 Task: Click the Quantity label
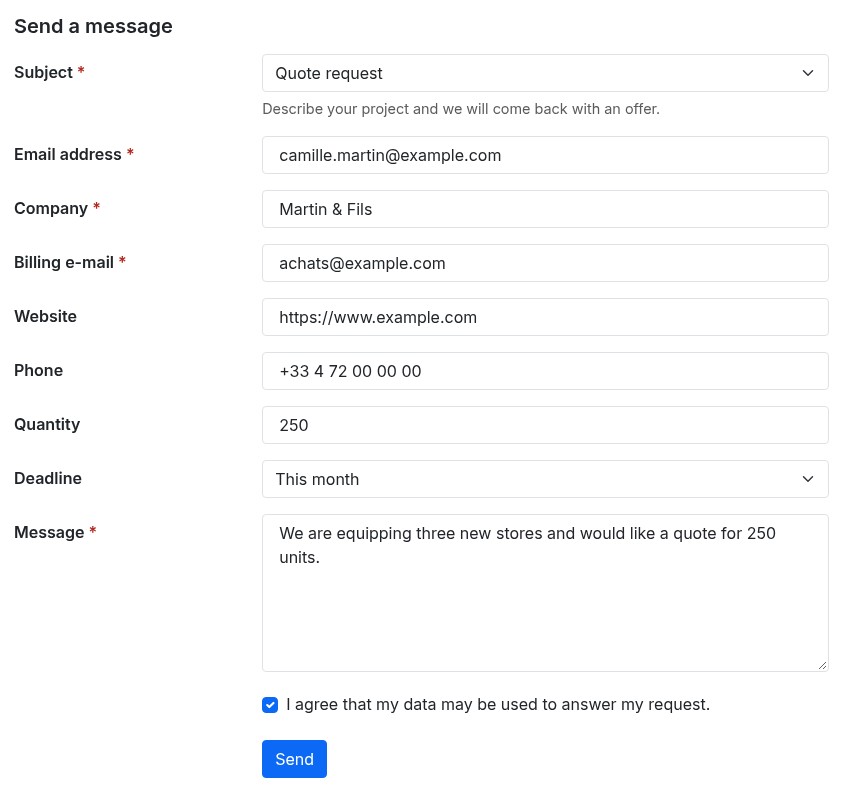[47, 424]
